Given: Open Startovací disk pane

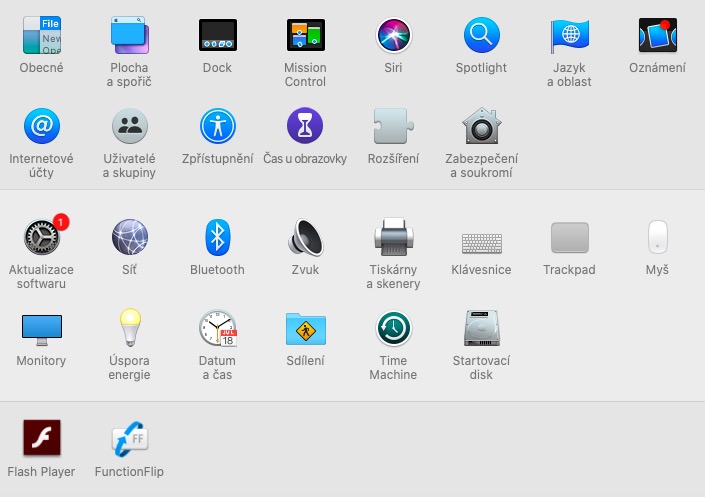Looking at the screenshot, I should pyautogui.click(x=482, y=328).
